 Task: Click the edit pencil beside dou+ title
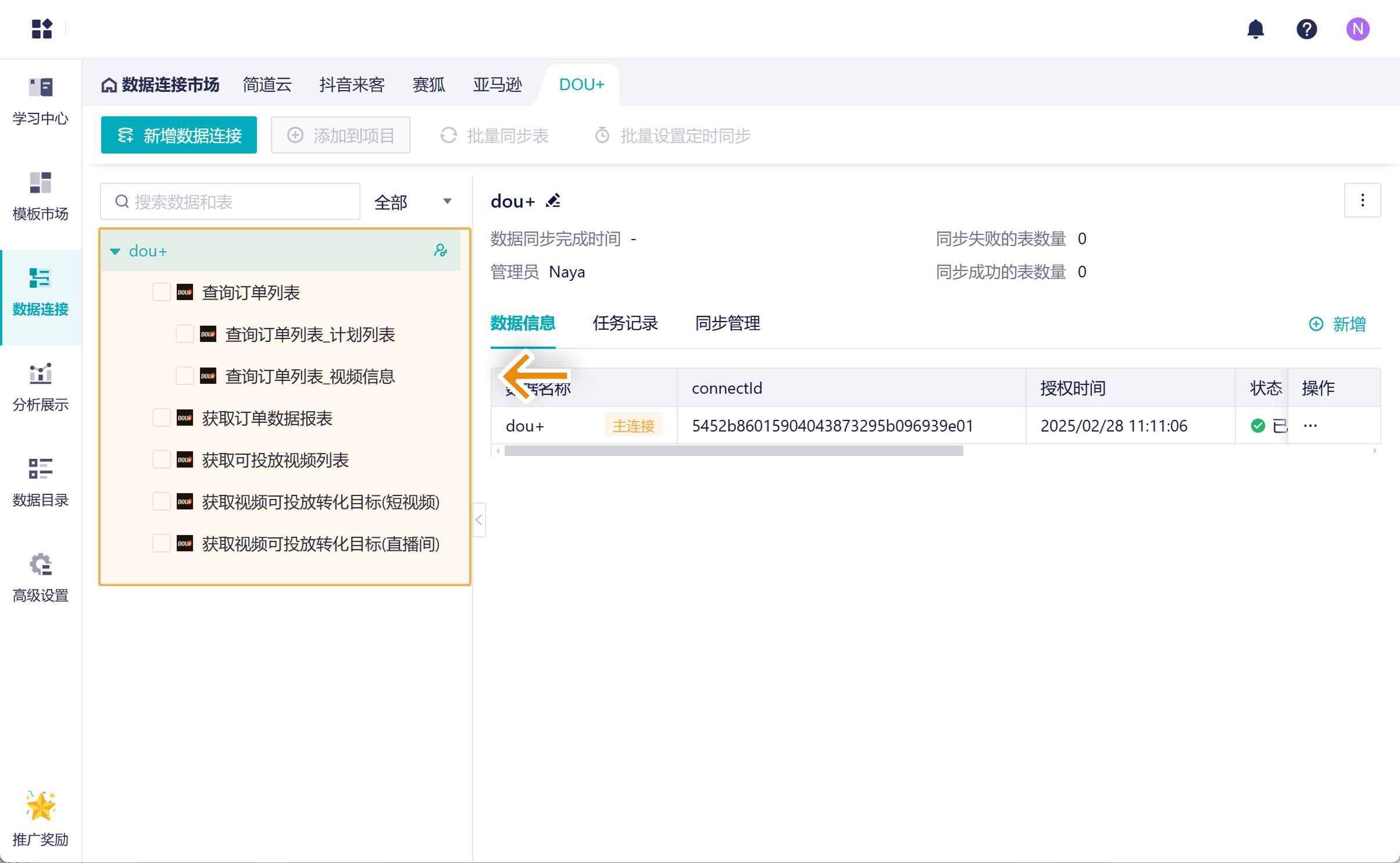[553, 201]
